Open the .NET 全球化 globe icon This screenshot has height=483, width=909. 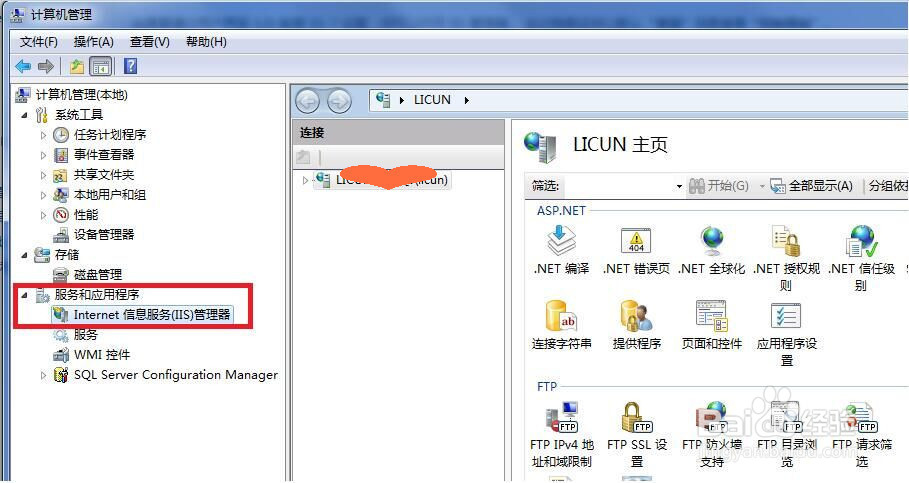pos(711,241)
